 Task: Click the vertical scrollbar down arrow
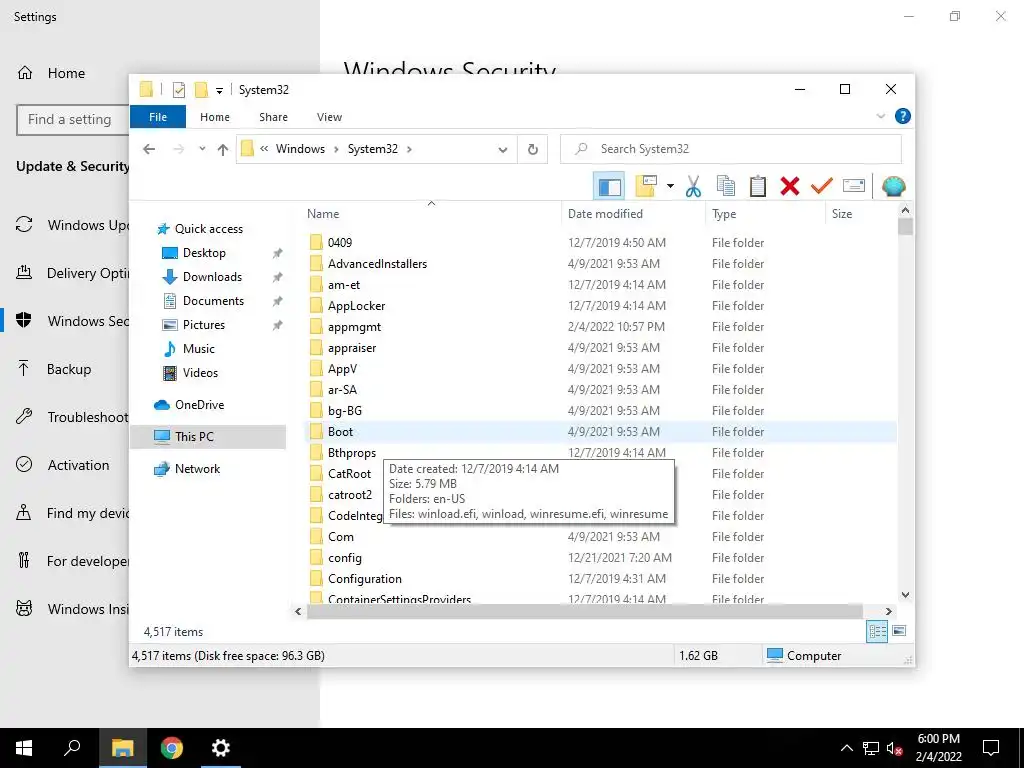(905, 595)
